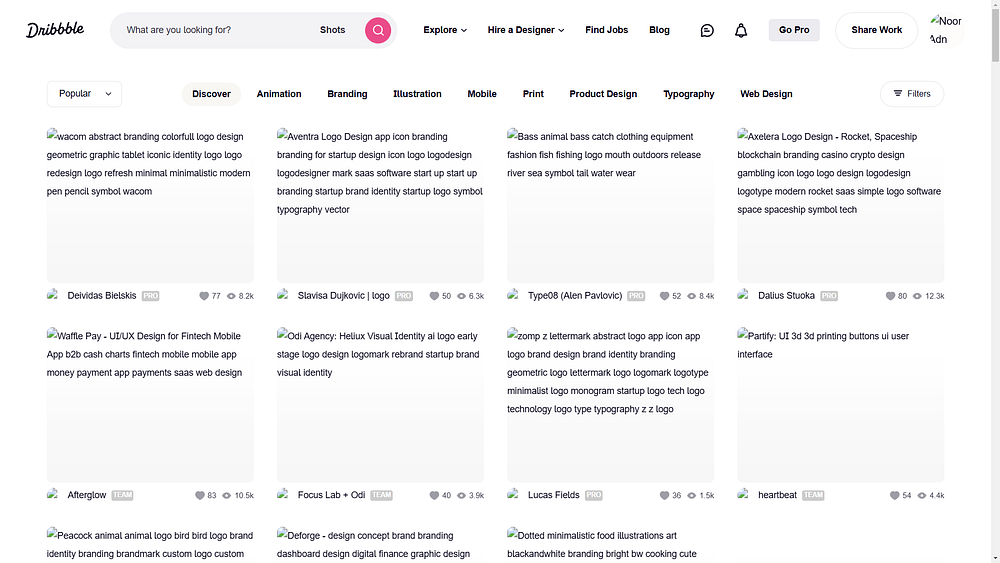Open Focus Lab + Odi profile link
Screen dimensions: 1000x563
pyautogui.click(x=331, y=495)
